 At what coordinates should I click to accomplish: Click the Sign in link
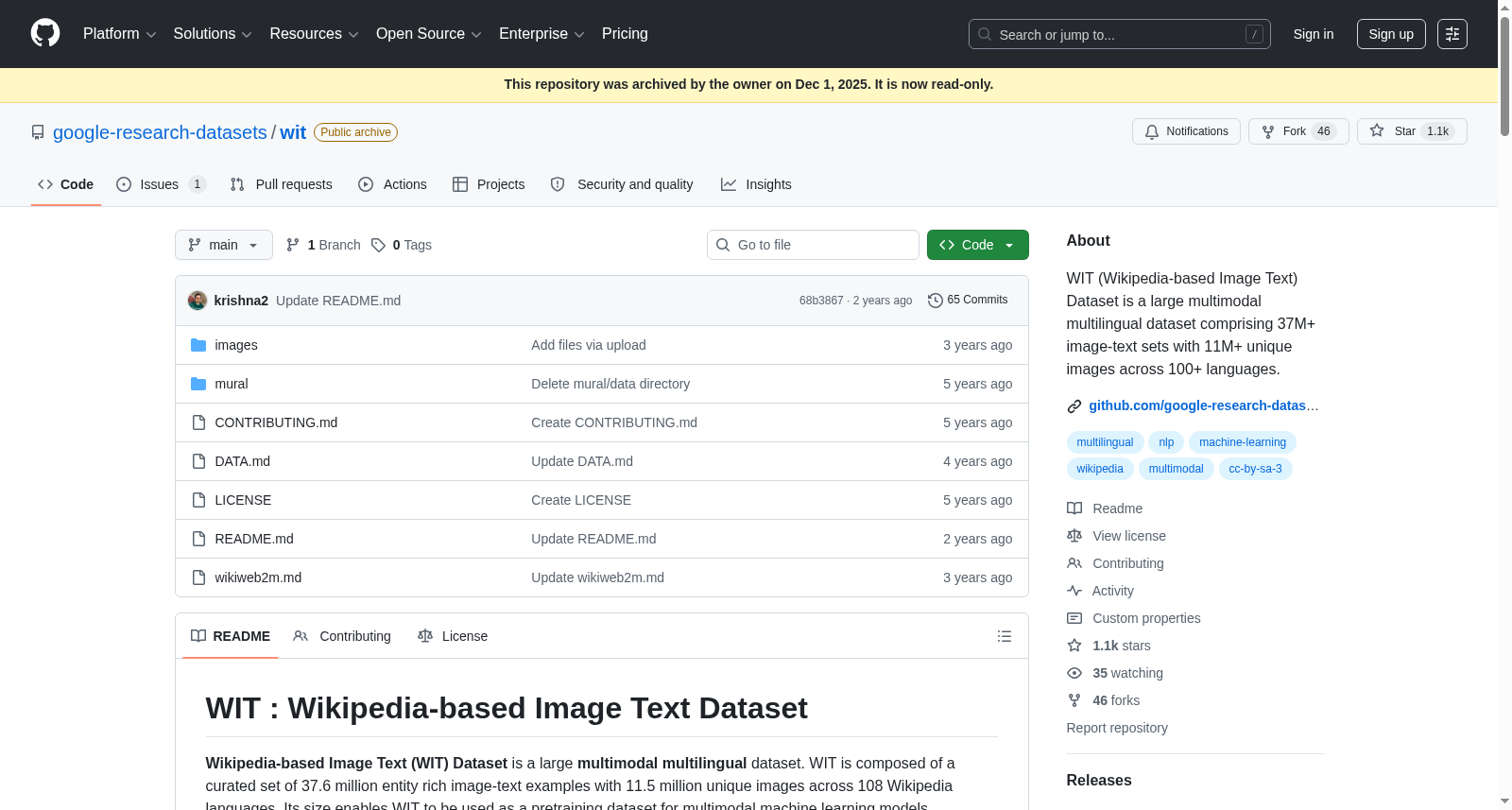tap(1314, 34)
